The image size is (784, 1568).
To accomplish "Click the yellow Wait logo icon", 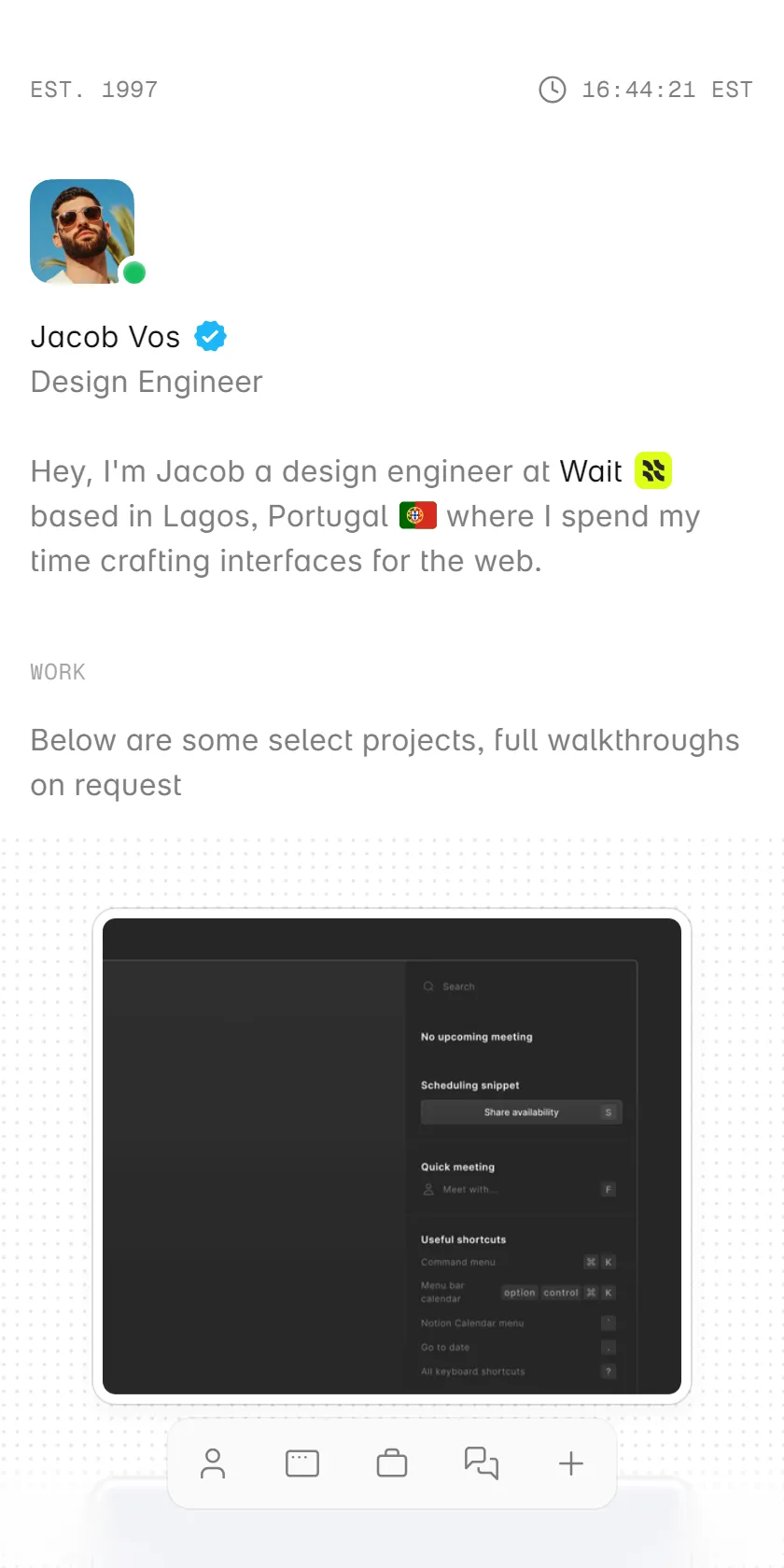I will coord(653,470).
